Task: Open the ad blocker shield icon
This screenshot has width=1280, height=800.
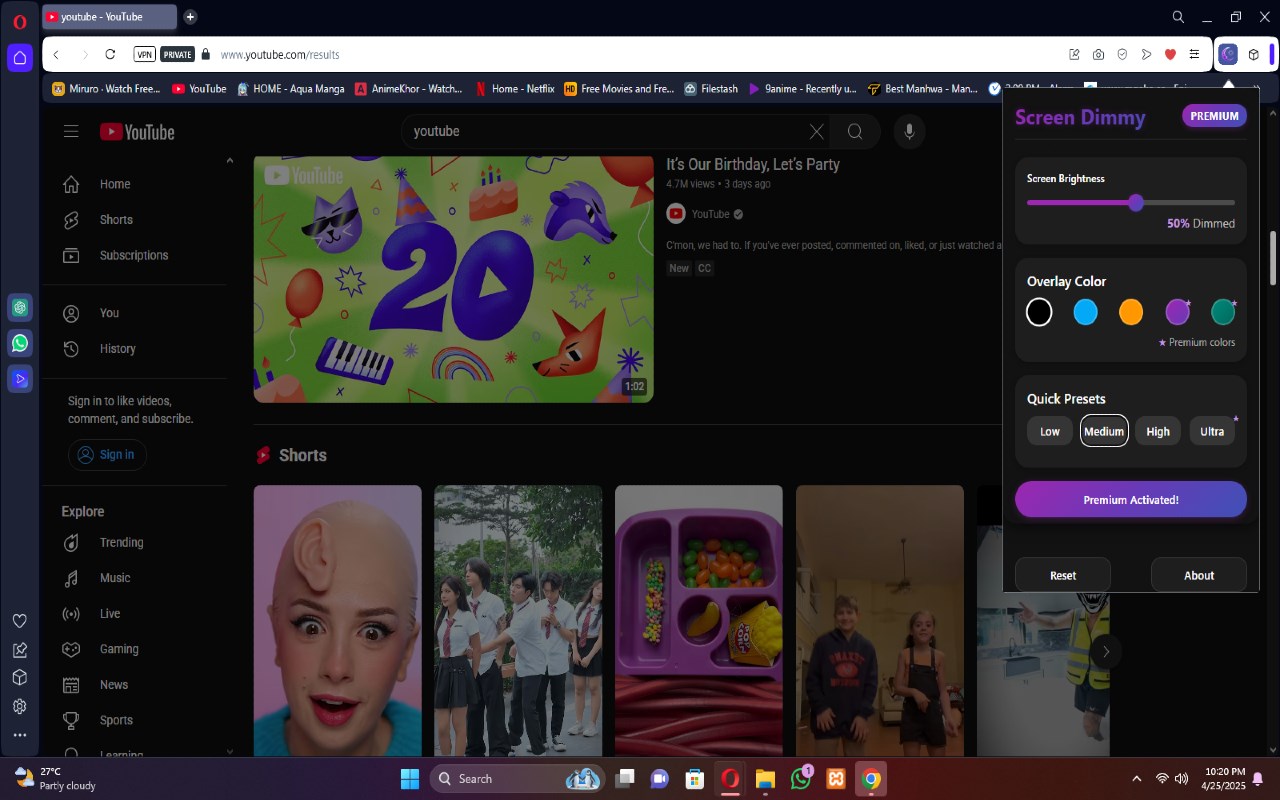Action: point(1122,54)
